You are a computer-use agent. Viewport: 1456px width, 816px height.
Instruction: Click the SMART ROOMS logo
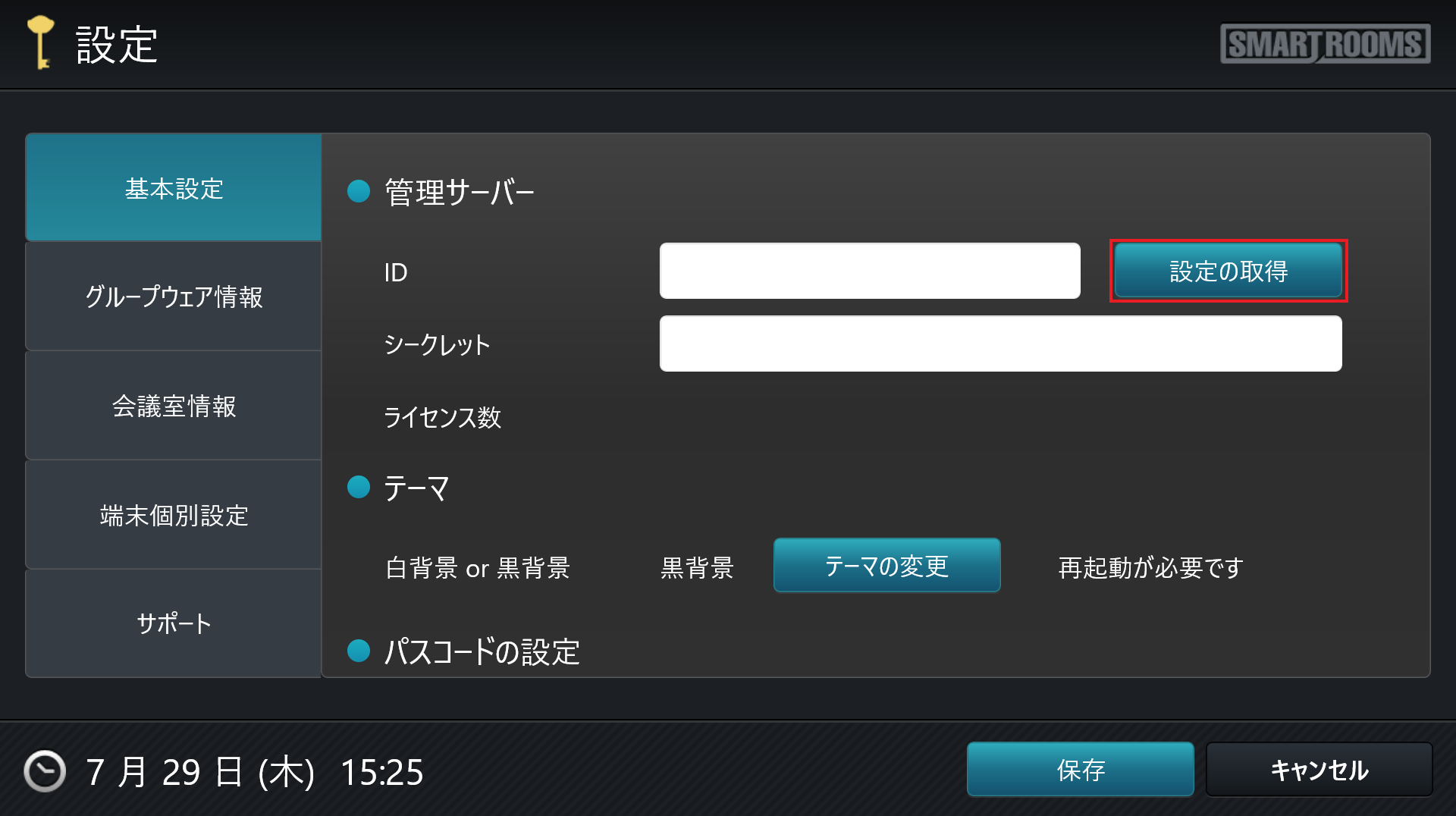(1325, 44)
